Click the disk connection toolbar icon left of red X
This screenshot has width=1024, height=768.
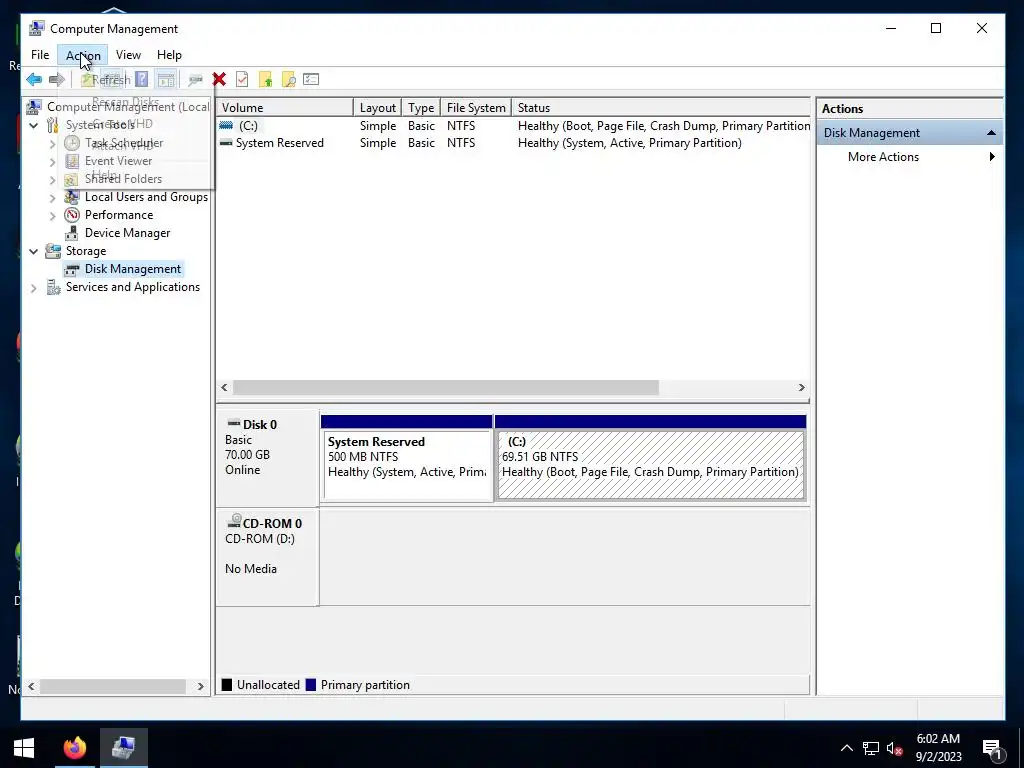[195, 80]
